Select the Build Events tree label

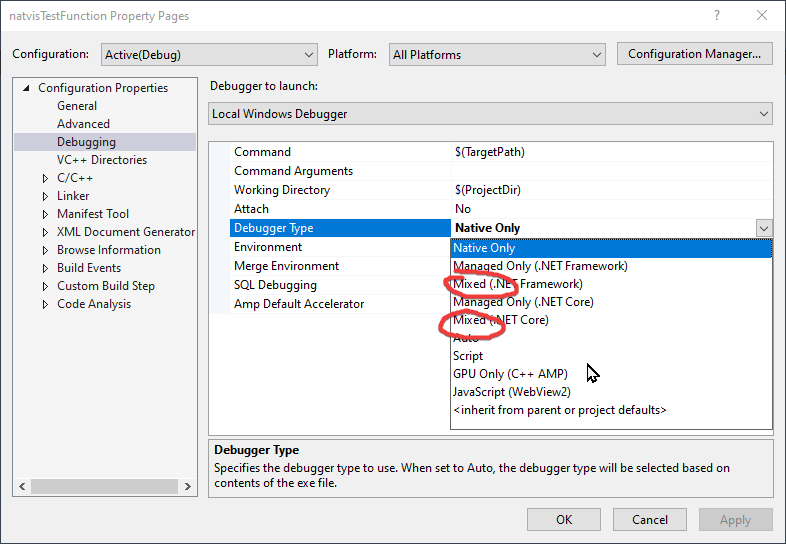click(89, 268)
